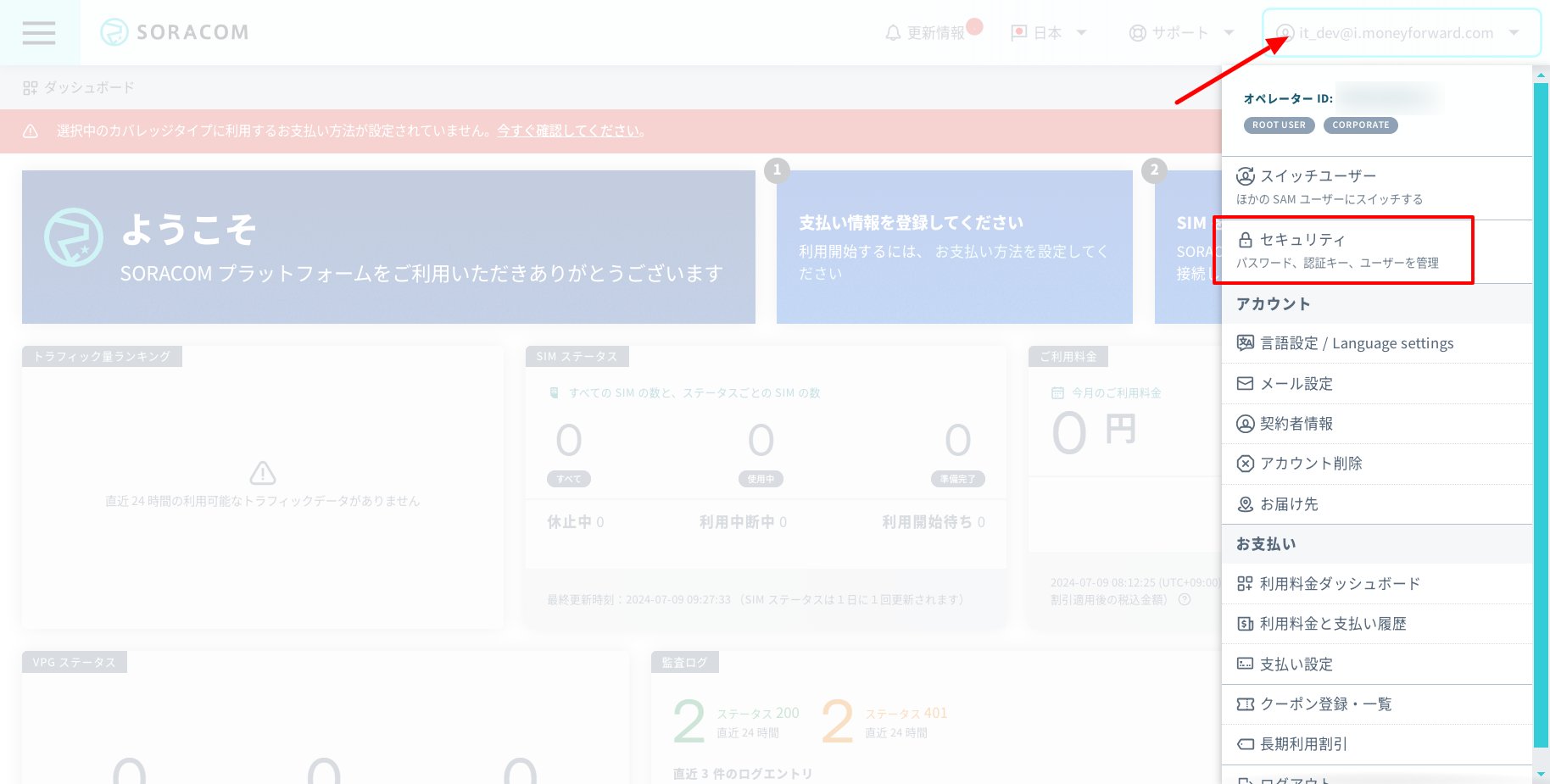Screen dimensions: 1550x784
Task: Open 更新情報 updates link
Action: [x=936, y=33]
